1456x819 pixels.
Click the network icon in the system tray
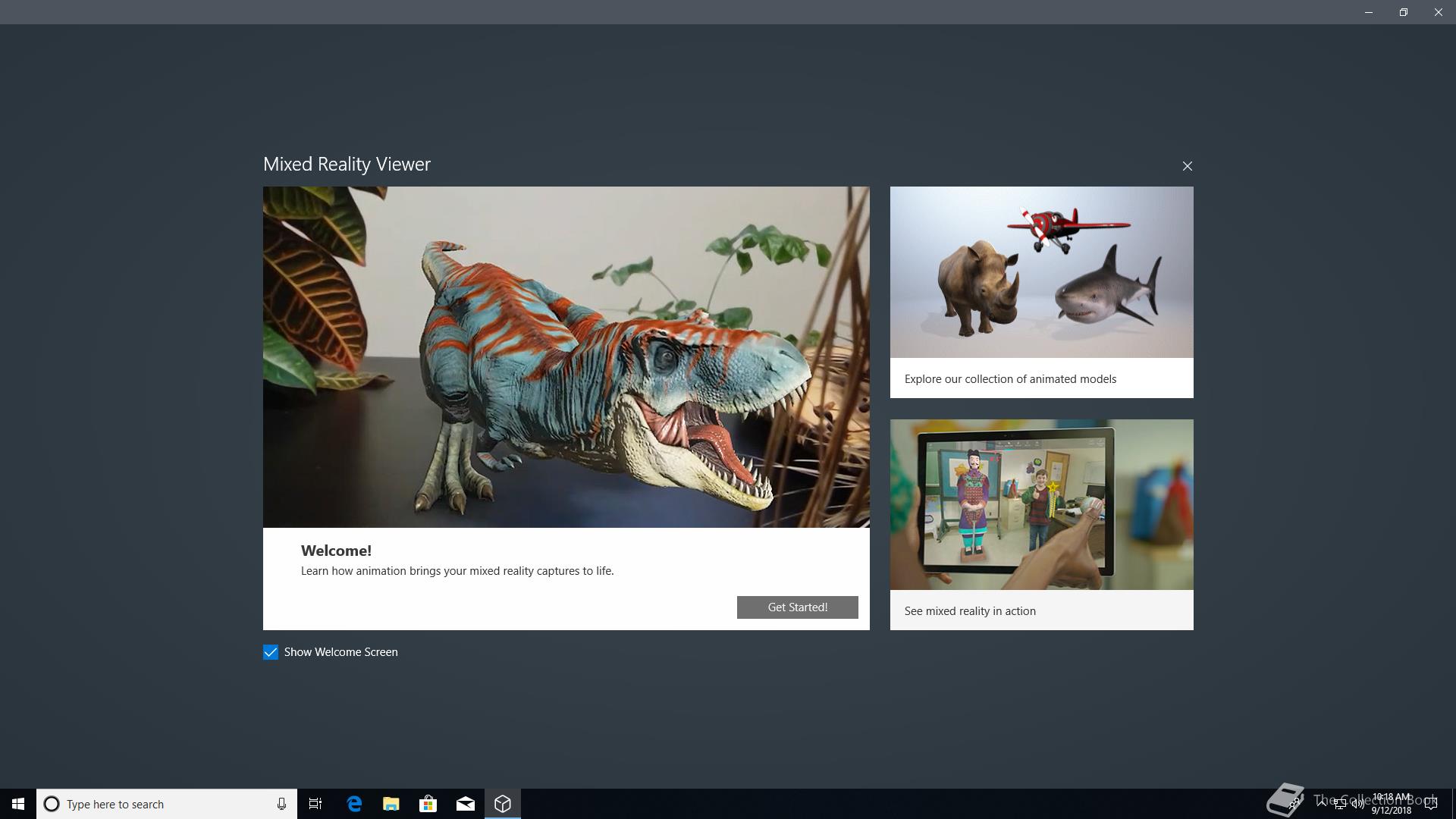tap(1340, 804)
